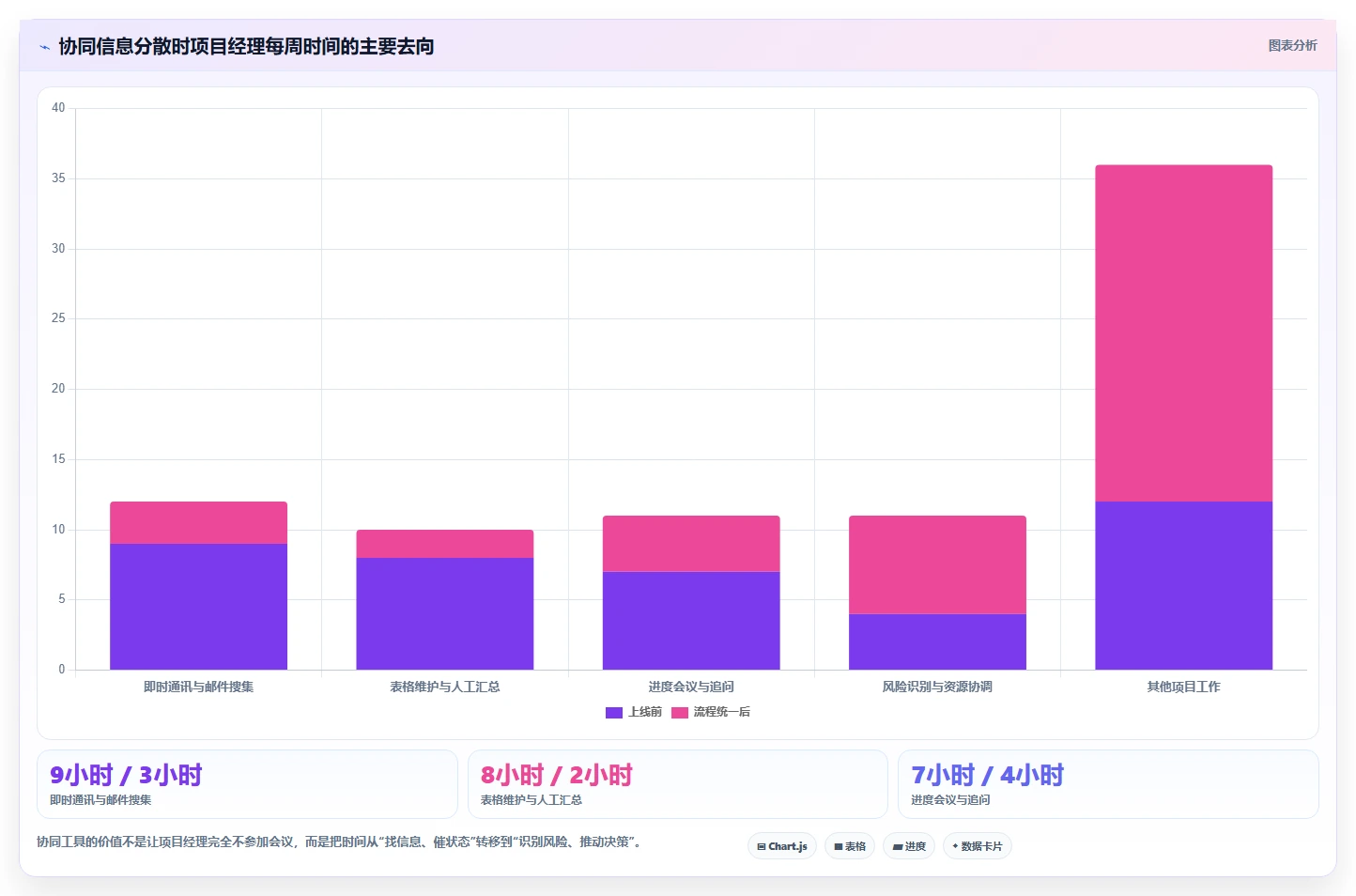Click the purple bar for 进度会议与追问
The height and width of the screenshot is (896, 1356).
pos(691,621)
